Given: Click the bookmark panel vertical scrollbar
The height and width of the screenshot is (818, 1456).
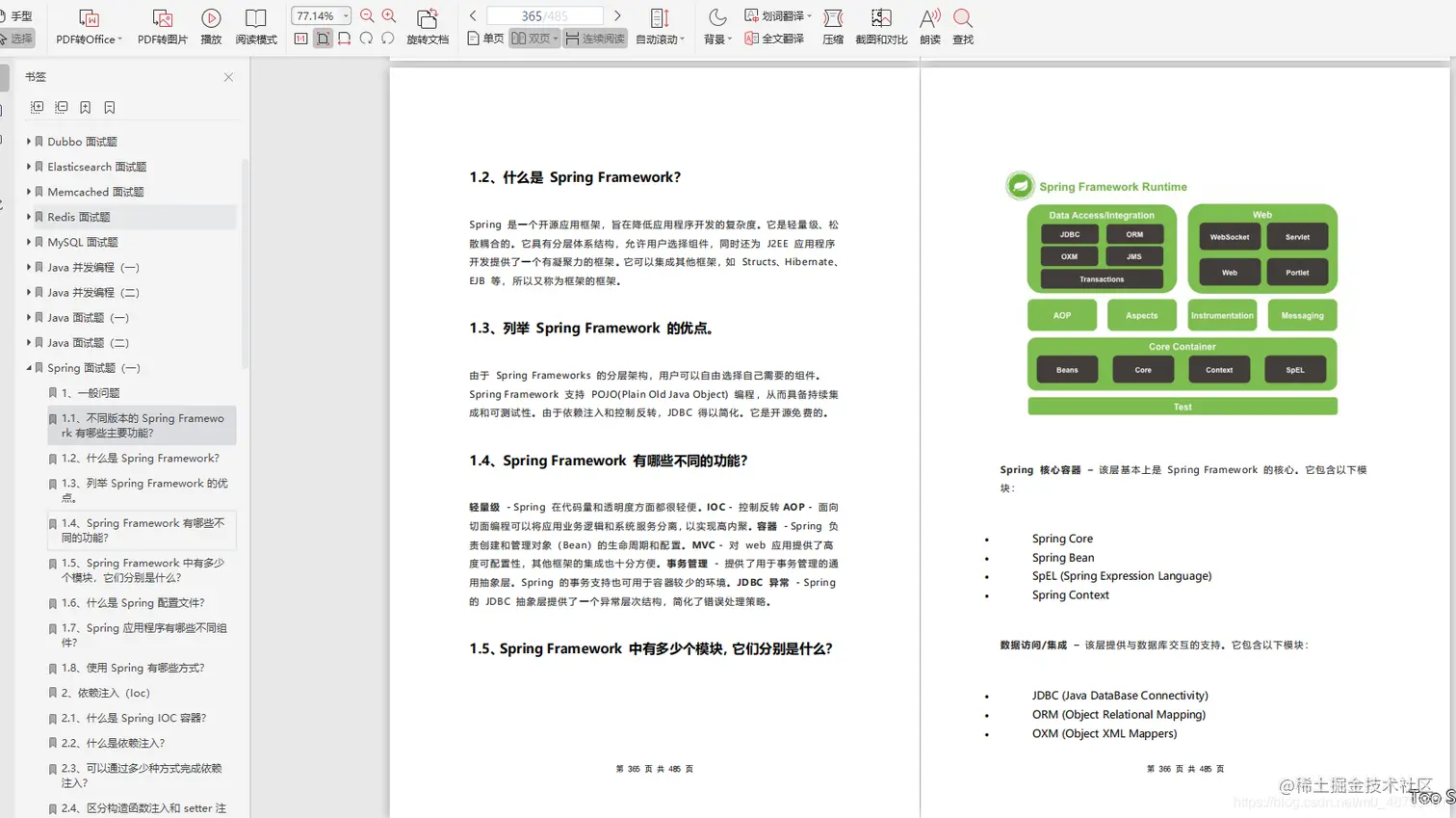Looking at the screenshot, I should (246, 262).
